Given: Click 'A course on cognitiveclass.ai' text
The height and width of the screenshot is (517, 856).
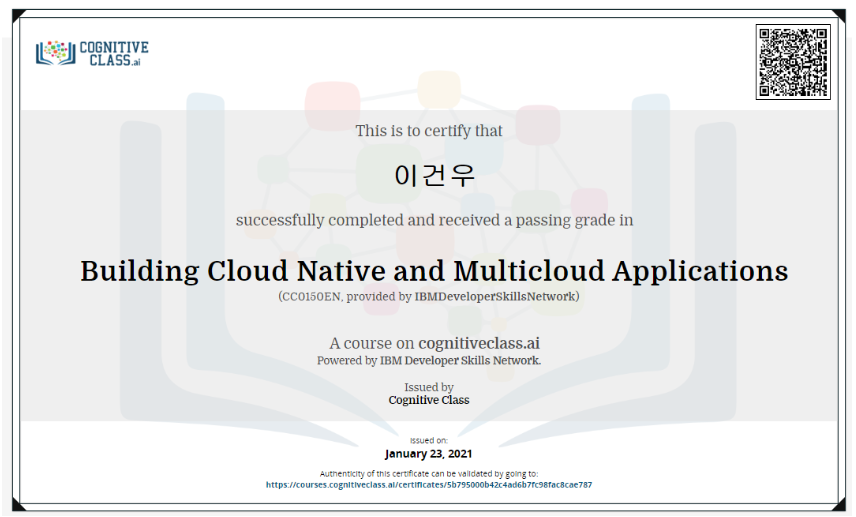Looking at the screenshot, I should point(435,343).
